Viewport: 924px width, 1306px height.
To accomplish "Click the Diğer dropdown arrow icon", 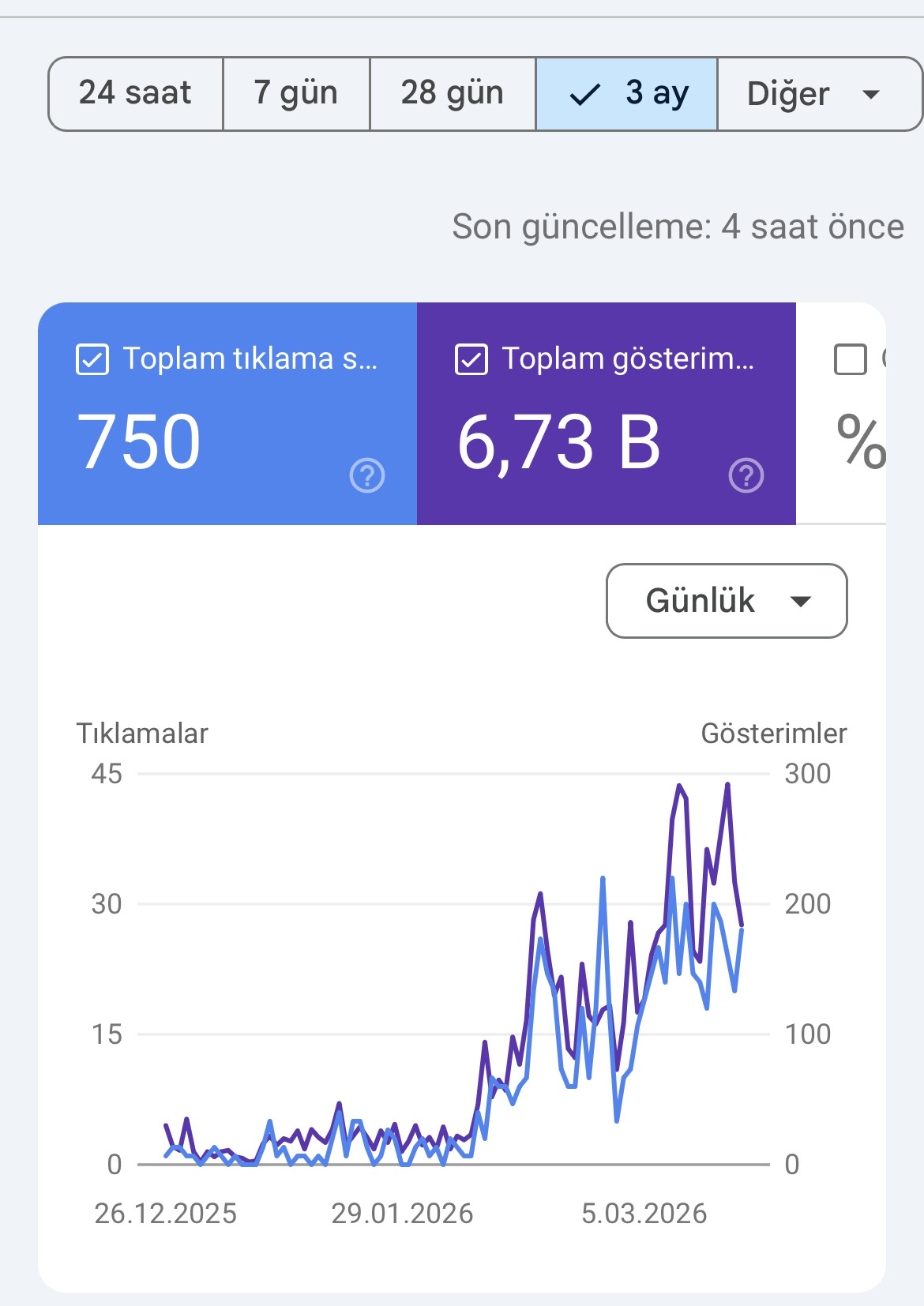I will (x=871, y=94).
